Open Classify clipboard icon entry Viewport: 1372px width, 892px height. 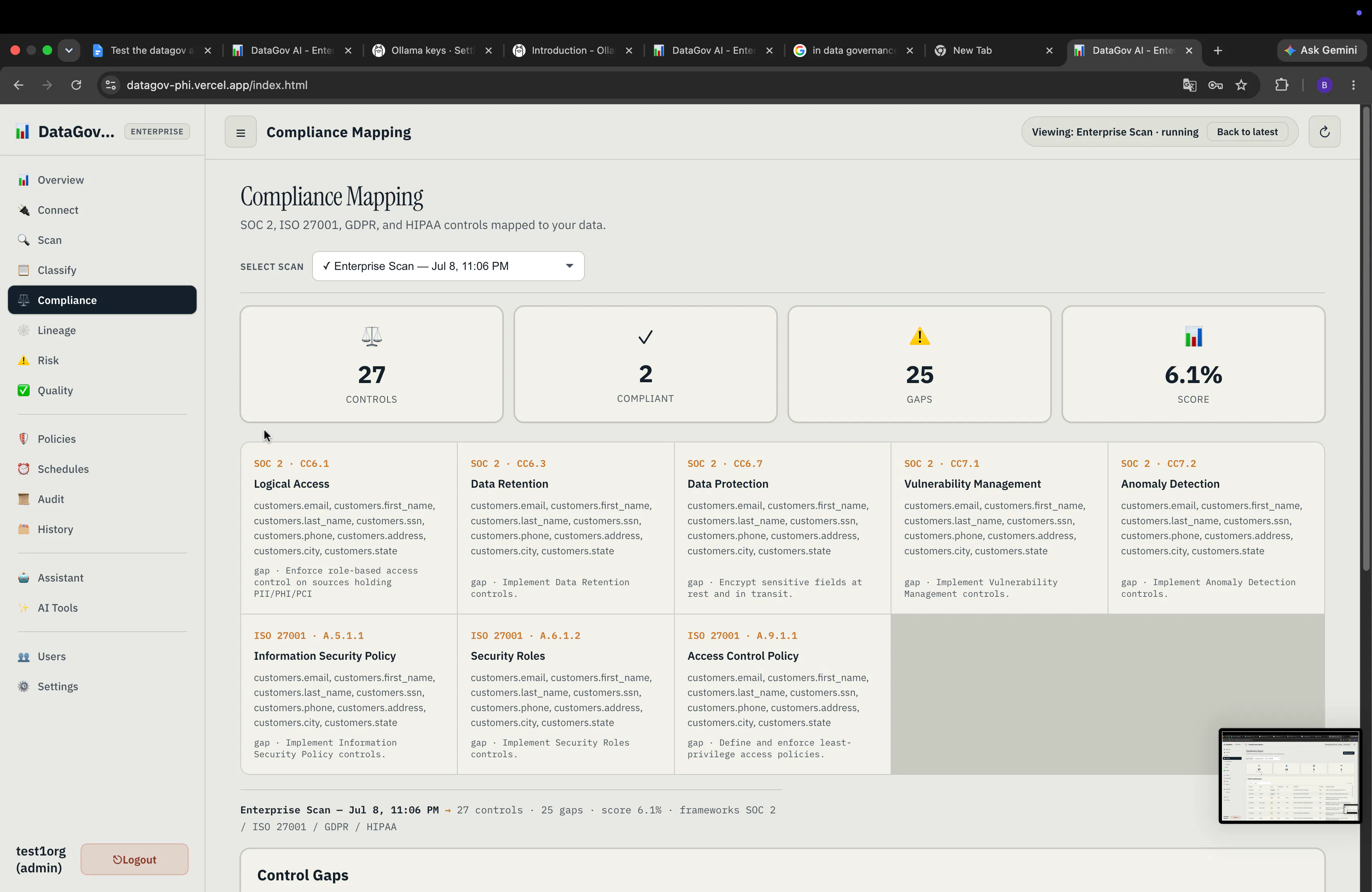102,270
